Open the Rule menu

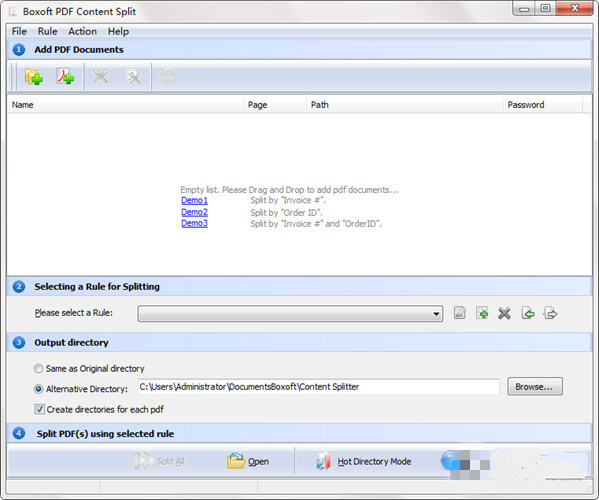(47, 31)
